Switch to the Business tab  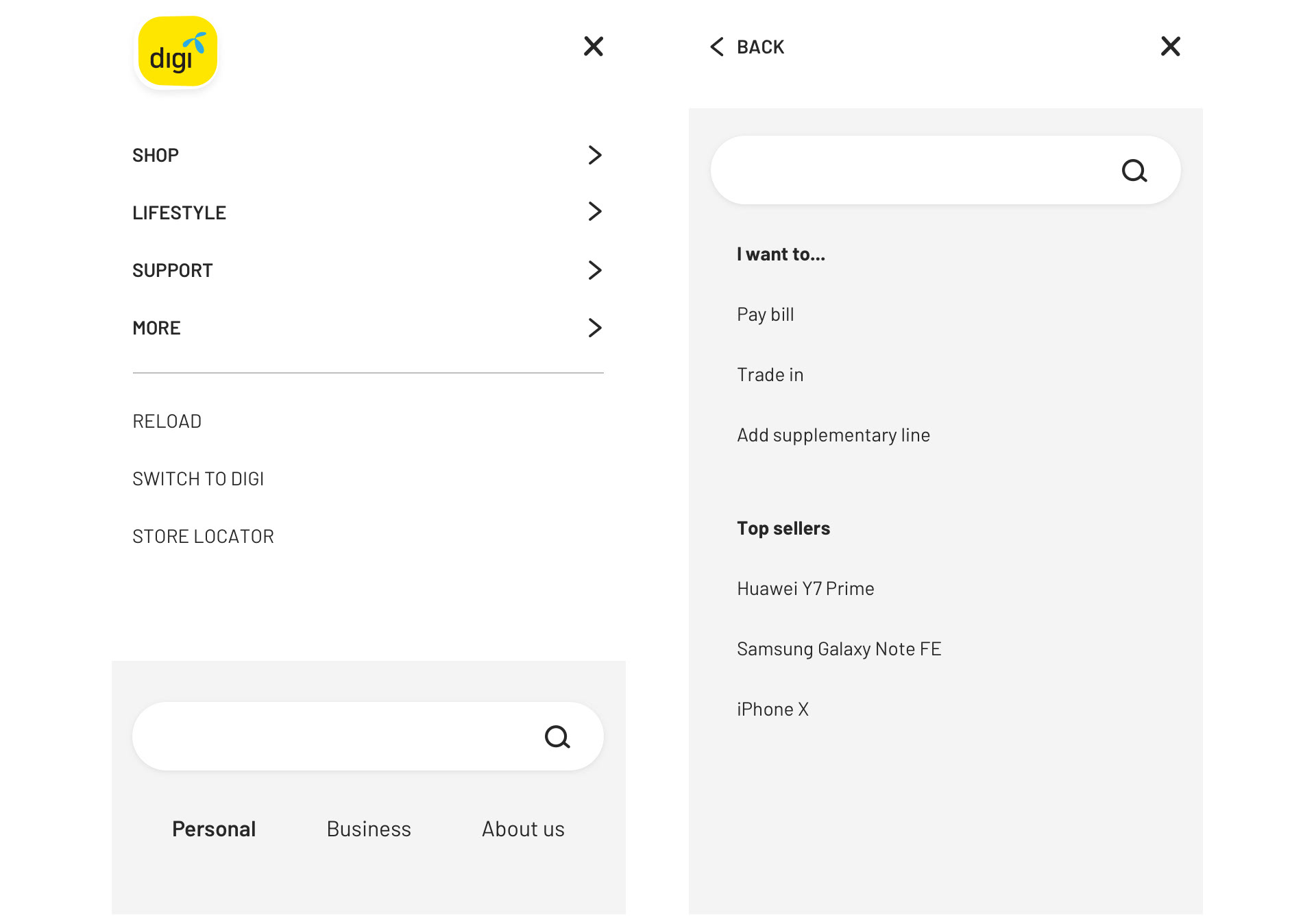[369, 829]
